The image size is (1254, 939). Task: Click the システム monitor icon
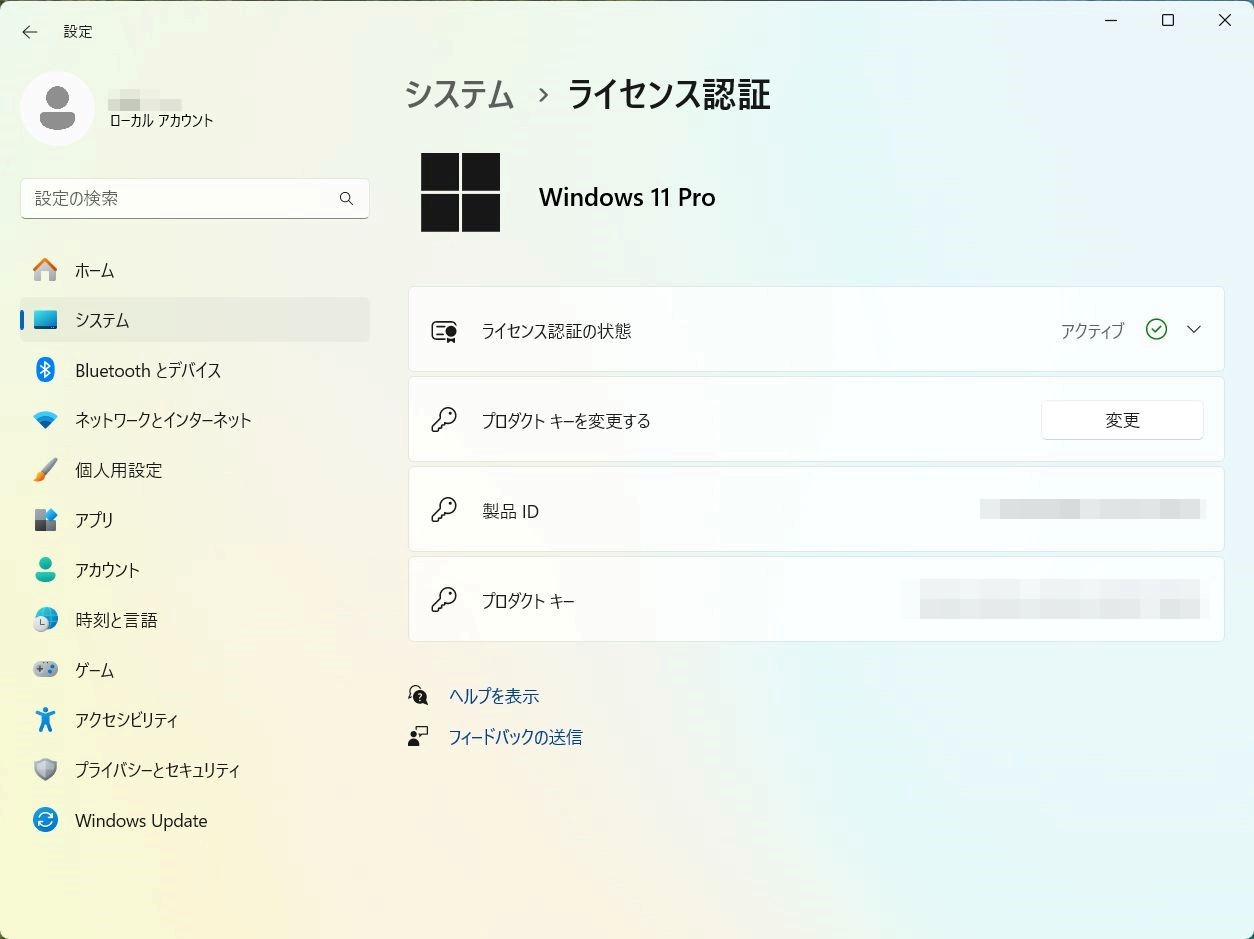click(x=45, y=320)
